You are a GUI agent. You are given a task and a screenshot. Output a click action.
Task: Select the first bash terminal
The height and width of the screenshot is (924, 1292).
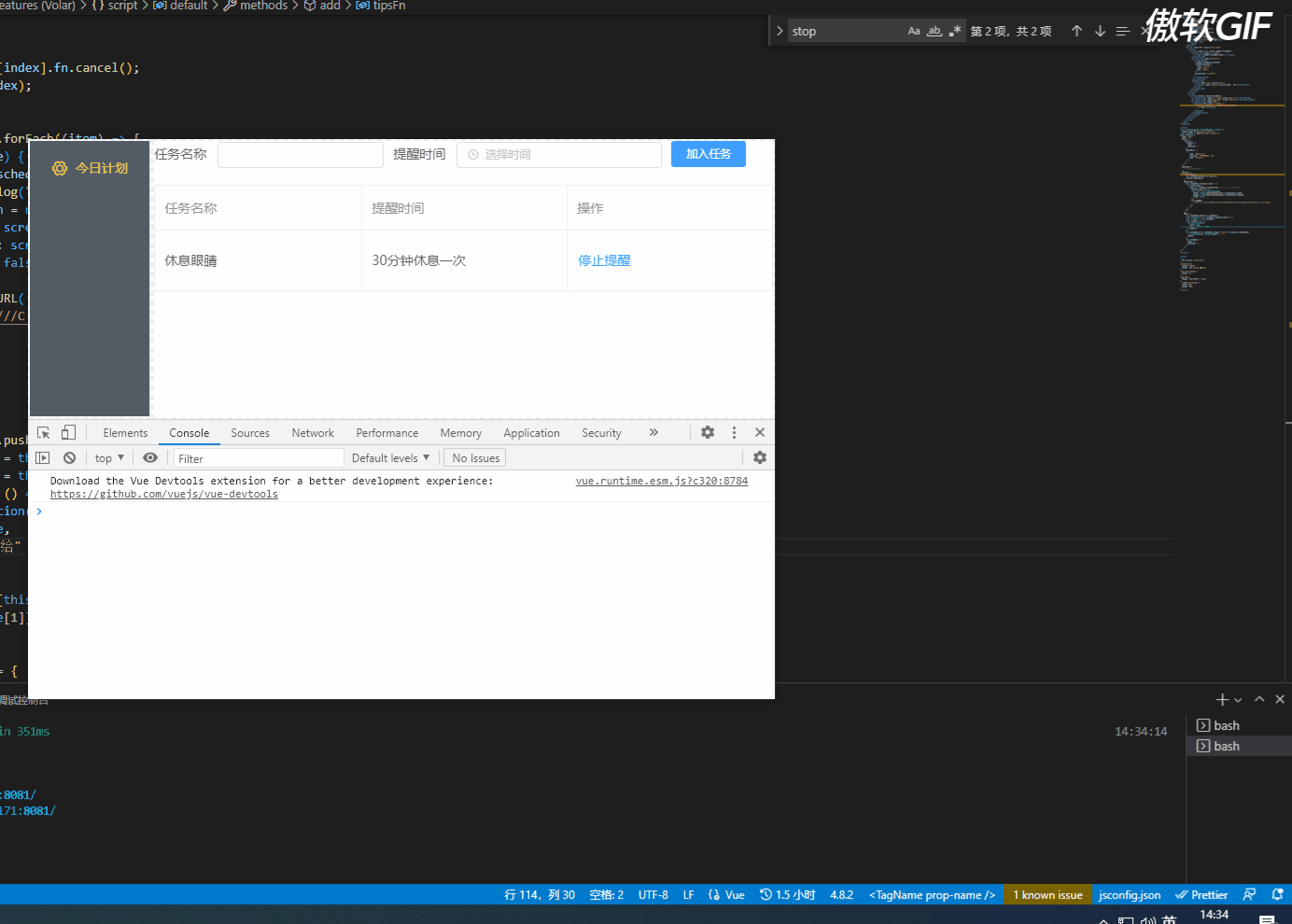(1239, 725)
